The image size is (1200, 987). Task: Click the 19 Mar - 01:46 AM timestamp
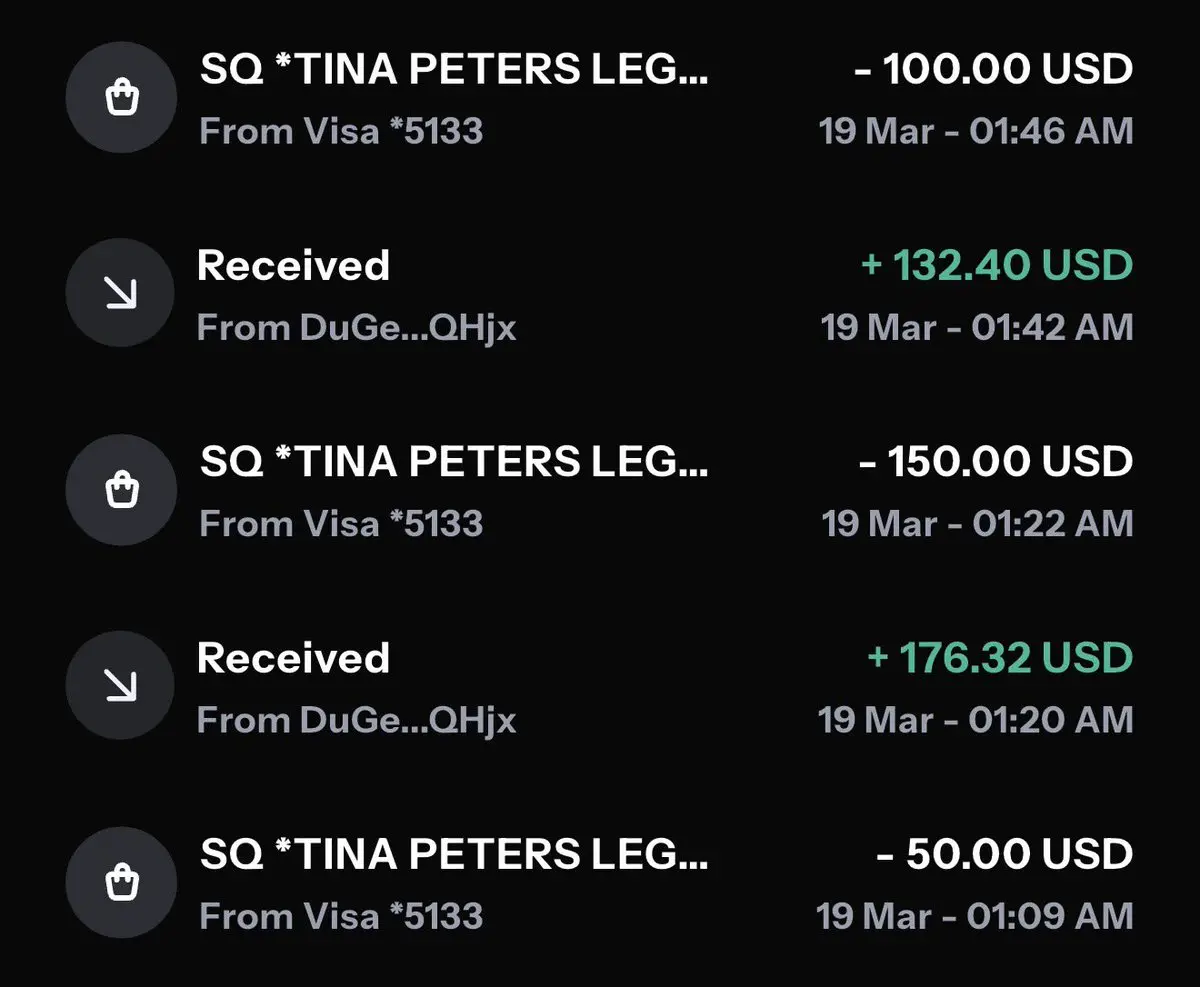[976, 131]
